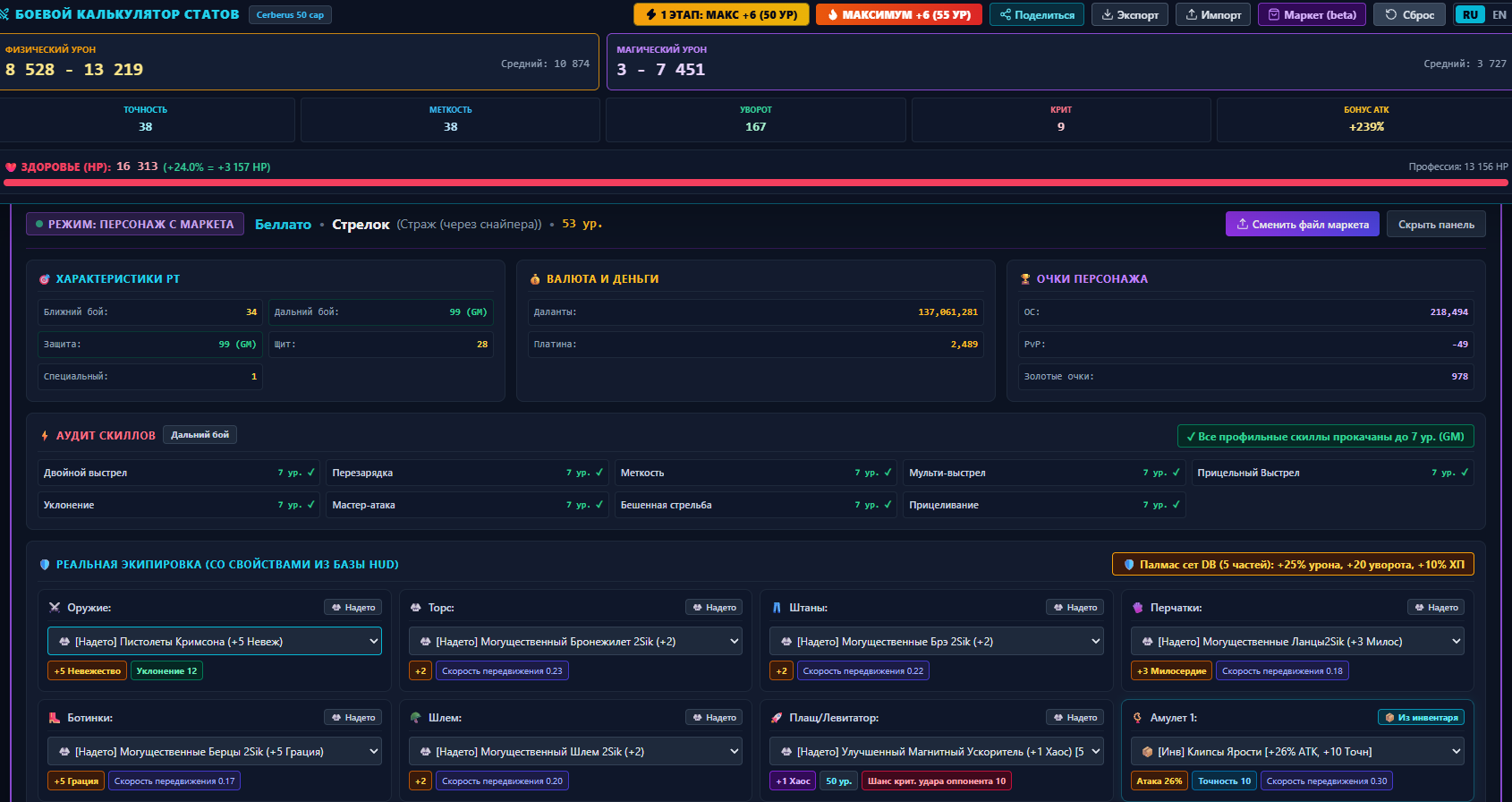The width and height of the screenshot is (1512, 802).
Task: Open the Ботинки dropdown with Берцы 2Sik
Action: (x=215, y=752)
